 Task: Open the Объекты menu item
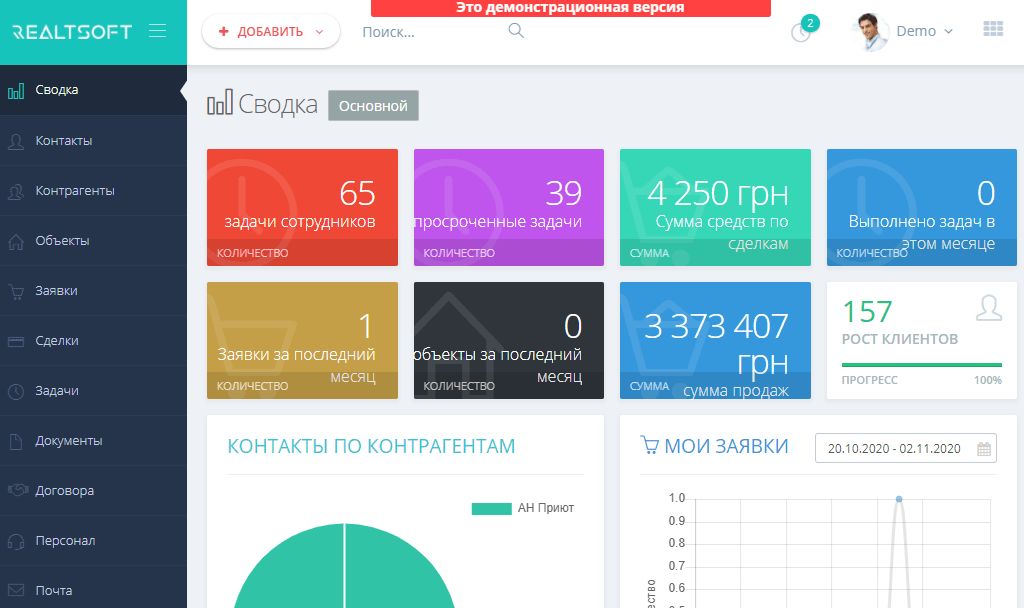(93, 240)
